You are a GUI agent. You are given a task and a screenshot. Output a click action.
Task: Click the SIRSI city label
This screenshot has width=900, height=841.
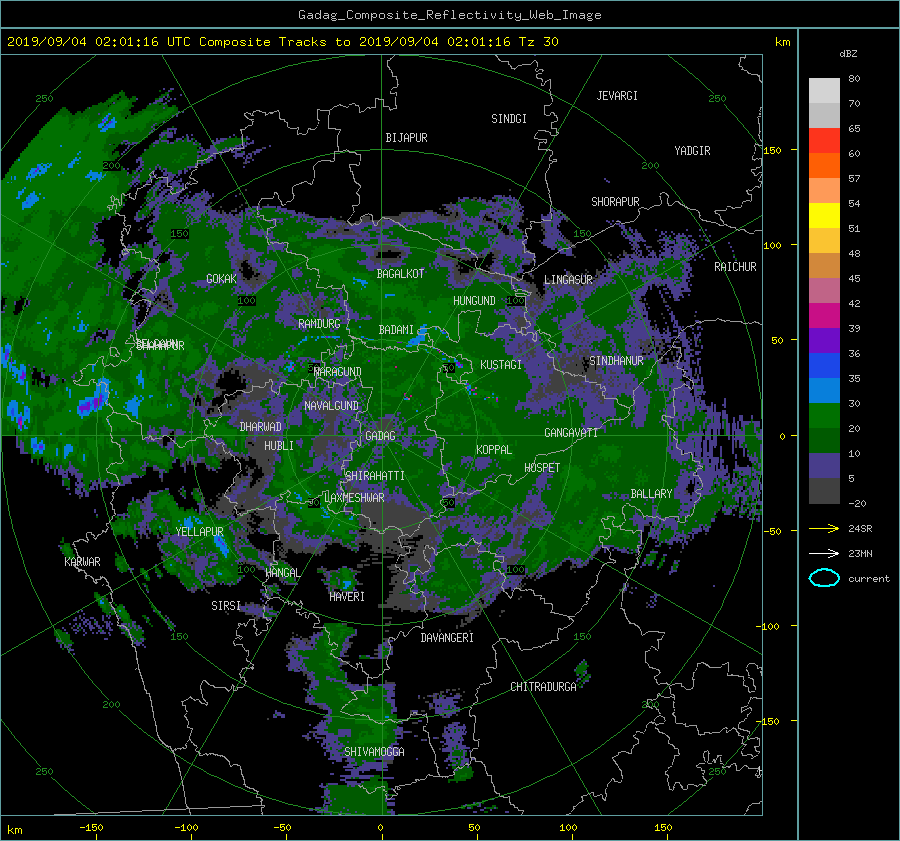click(x=226, y=606)
